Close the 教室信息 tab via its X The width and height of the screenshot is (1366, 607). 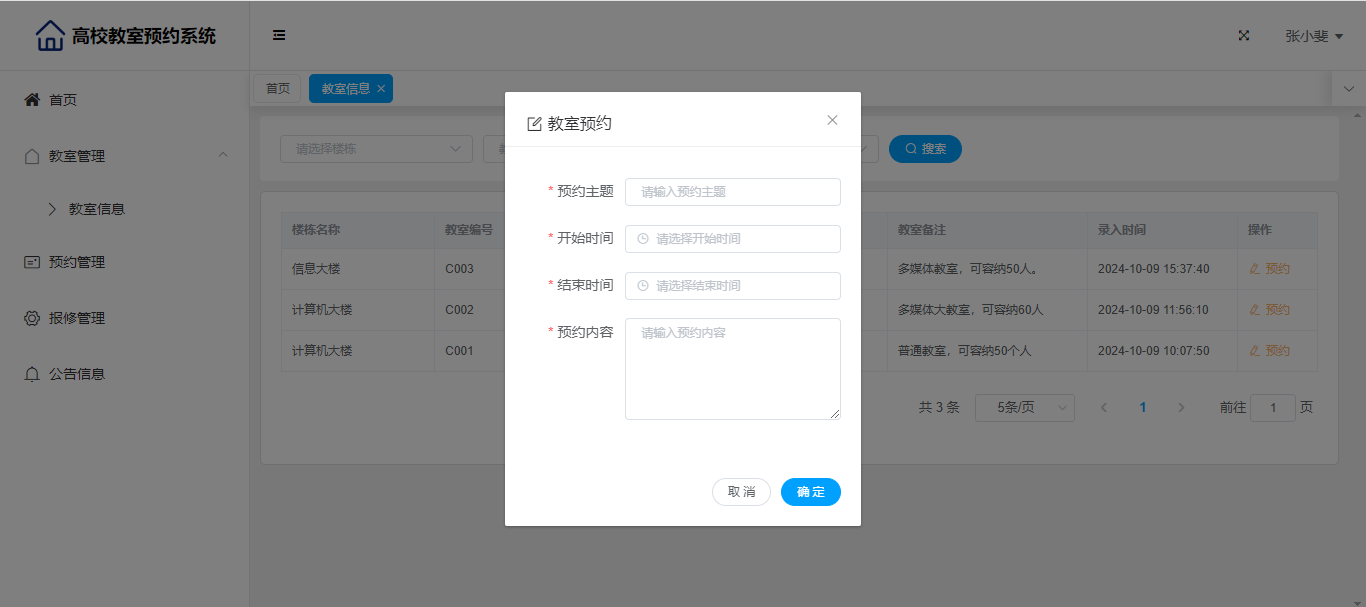tap(381, 88)
